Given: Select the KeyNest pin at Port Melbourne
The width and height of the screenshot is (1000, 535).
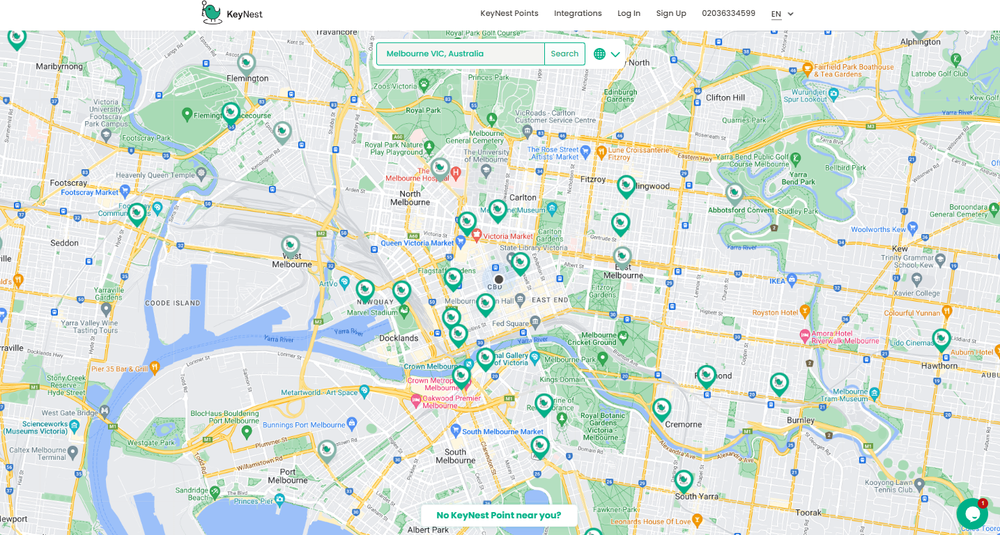Looking at the screenshot, I should coord(327,451).
